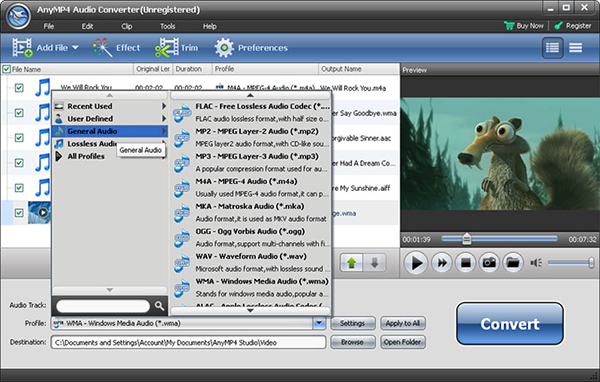600x382 pixels.
Task: Select the General Audio category
Action: tap(110, 131)
